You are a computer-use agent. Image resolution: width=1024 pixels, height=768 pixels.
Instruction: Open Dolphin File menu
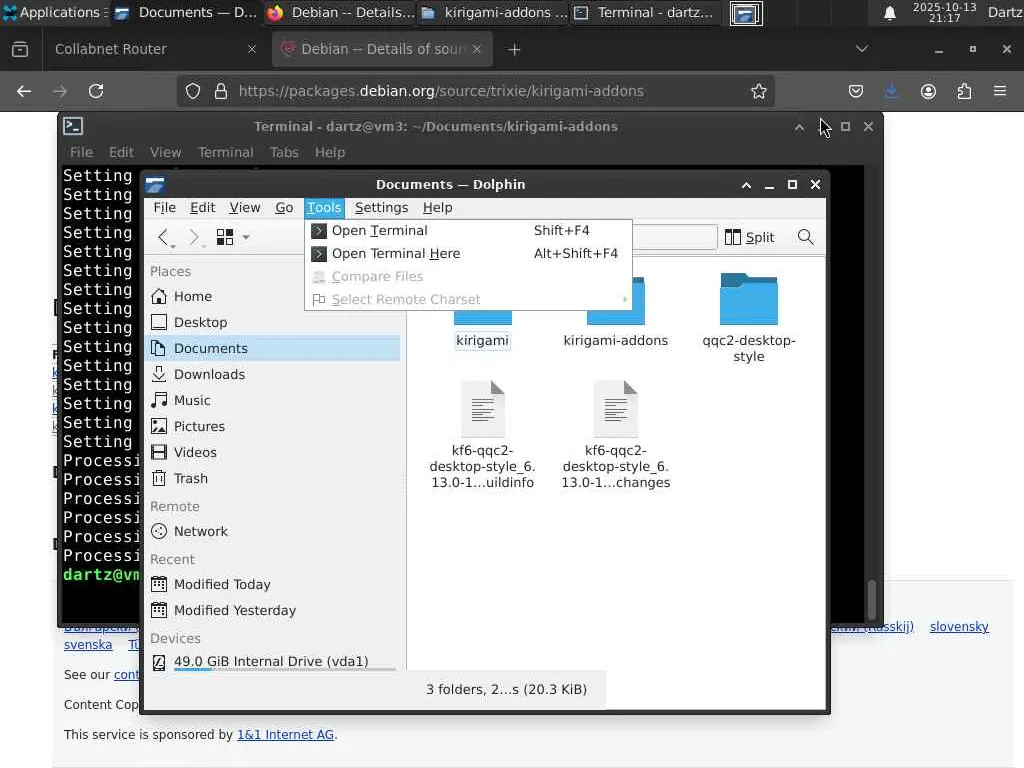click(x=165, y=208)
